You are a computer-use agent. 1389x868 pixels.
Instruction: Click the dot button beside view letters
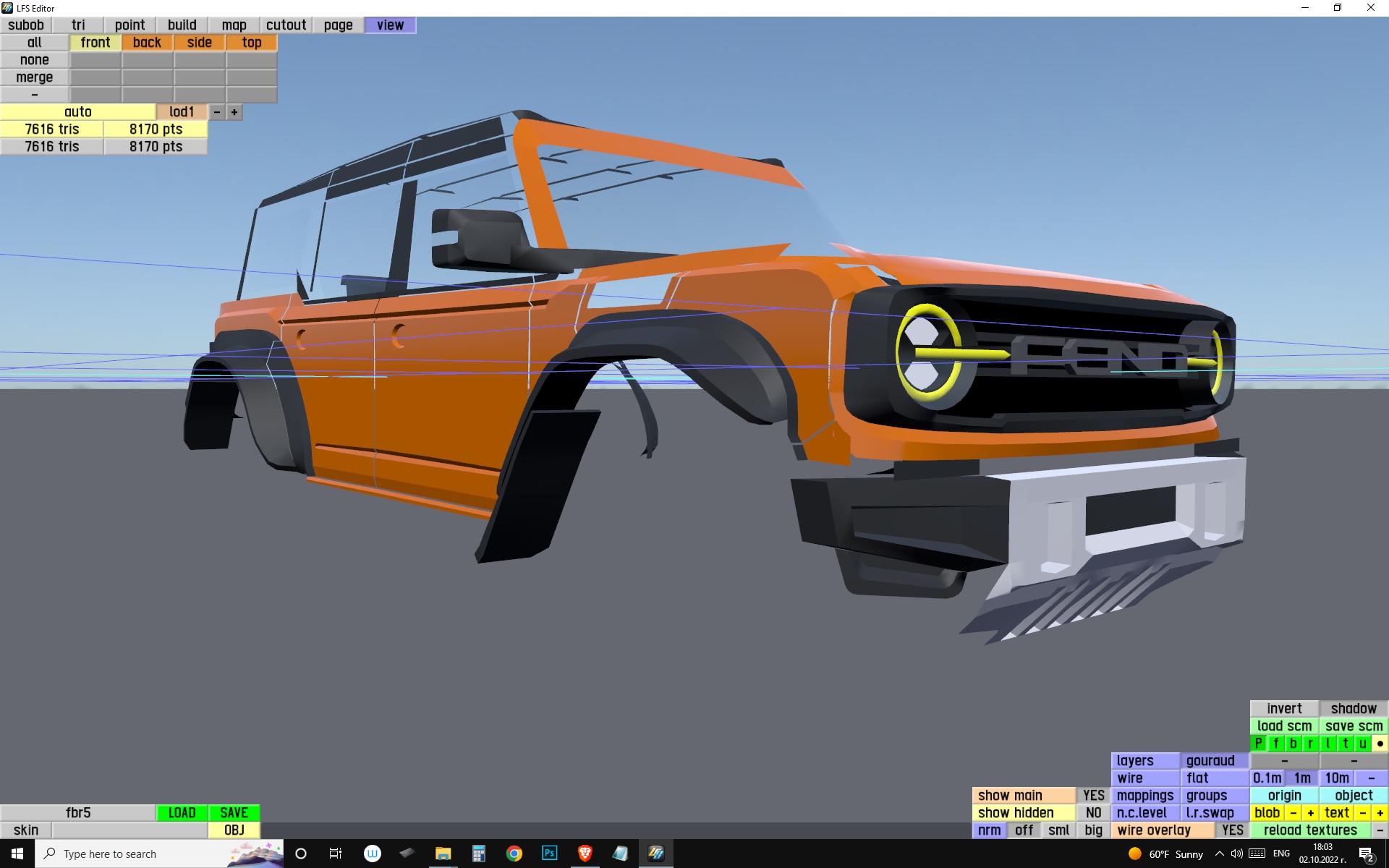[1380, 744]
